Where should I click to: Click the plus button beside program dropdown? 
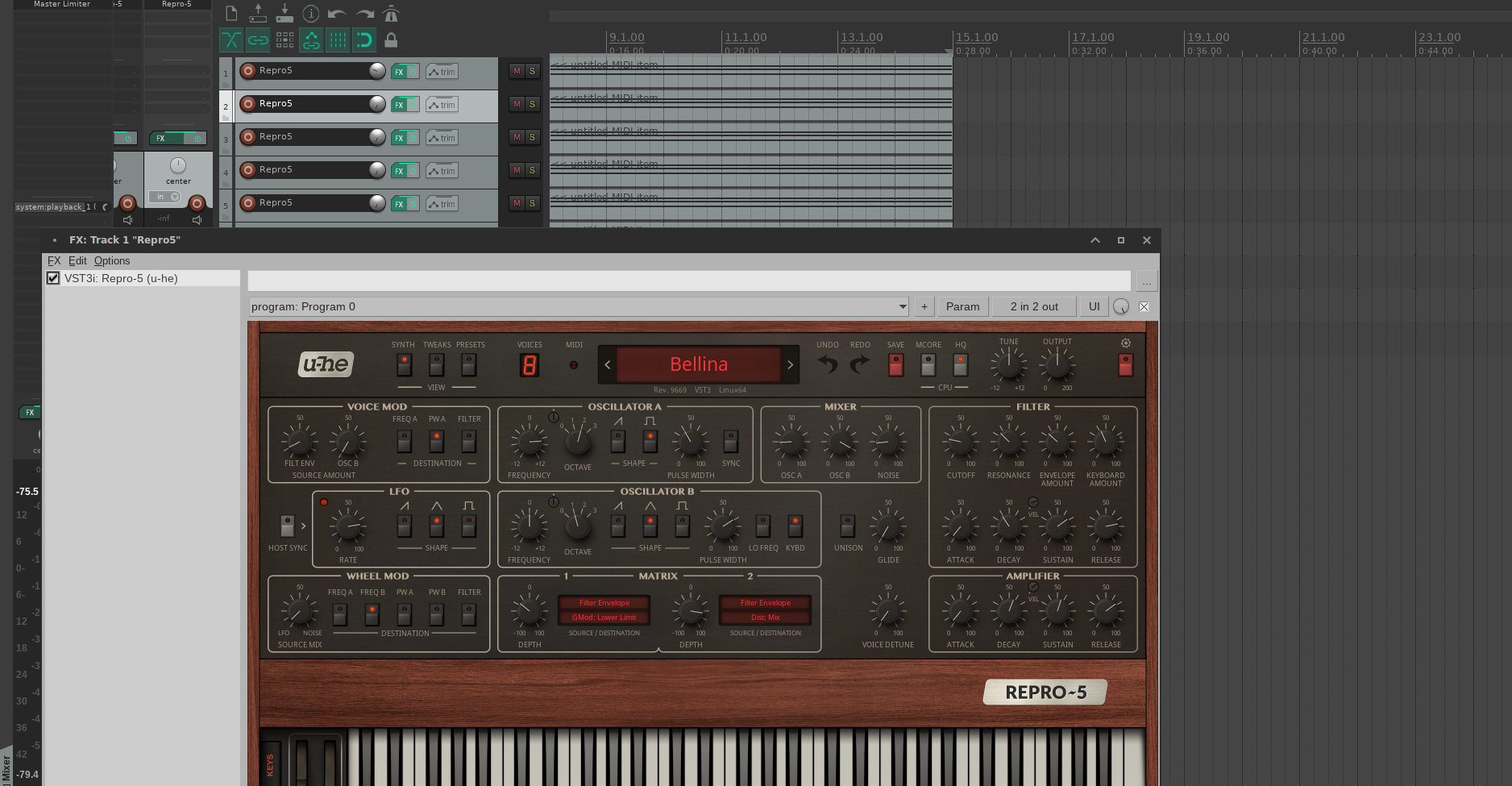[x=924, y=306]
